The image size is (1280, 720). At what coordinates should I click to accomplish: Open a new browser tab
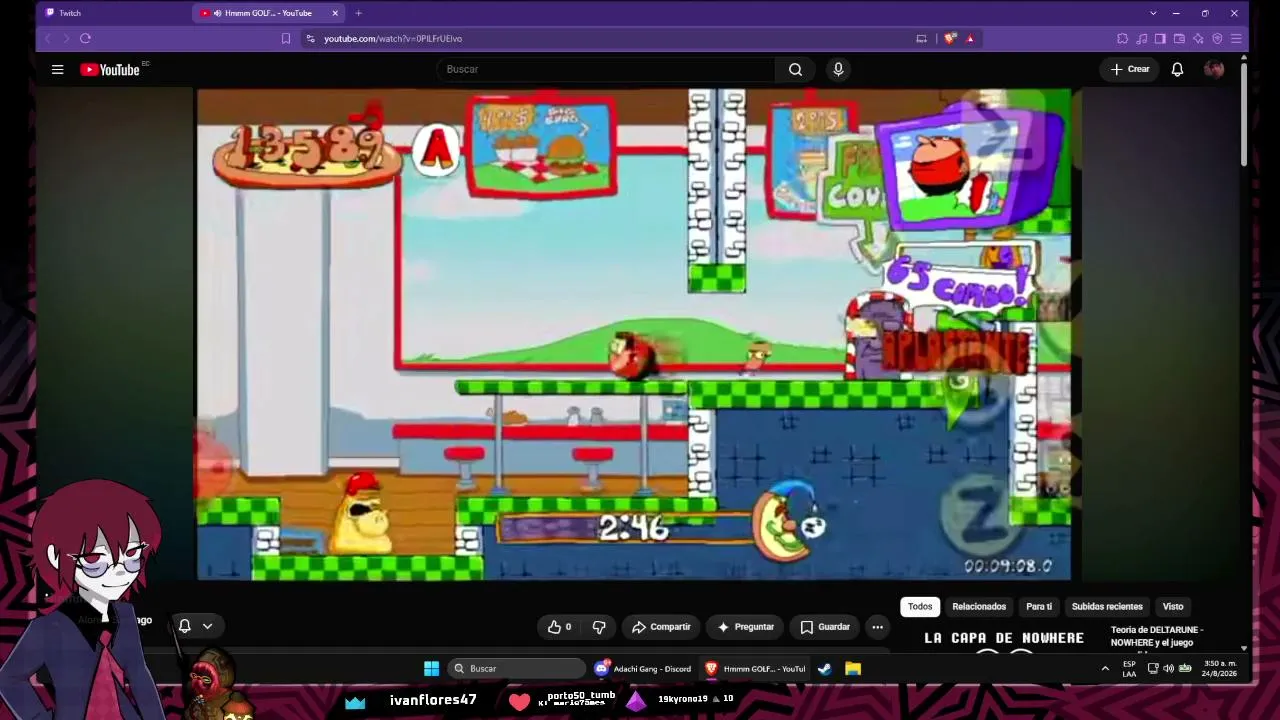point(358,13)
